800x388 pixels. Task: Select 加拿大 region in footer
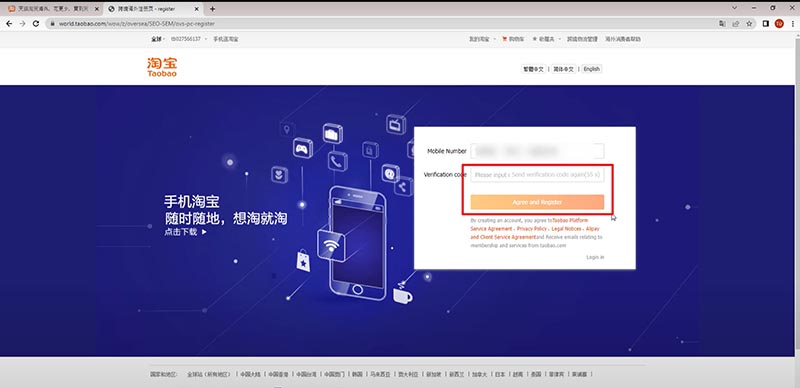tap(480, 374)
